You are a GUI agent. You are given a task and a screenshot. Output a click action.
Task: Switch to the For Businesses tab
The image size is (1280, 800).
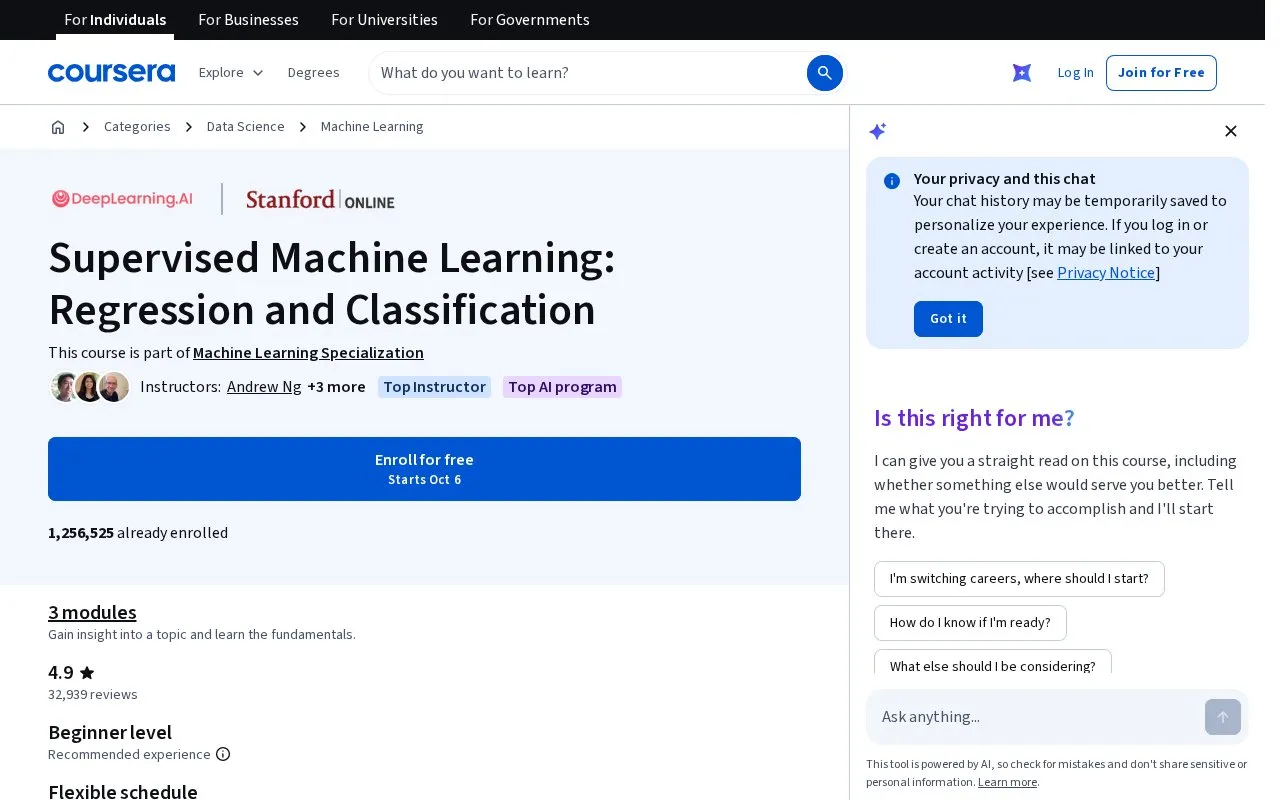pos(248,20)
